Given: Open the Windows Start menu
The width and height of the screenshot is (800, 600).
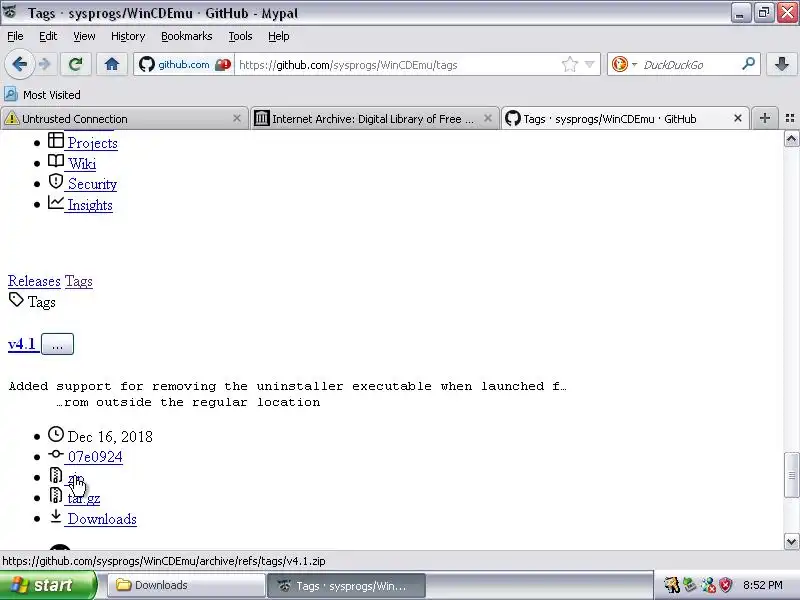Looking at the screenshot, I should (47, 585).
